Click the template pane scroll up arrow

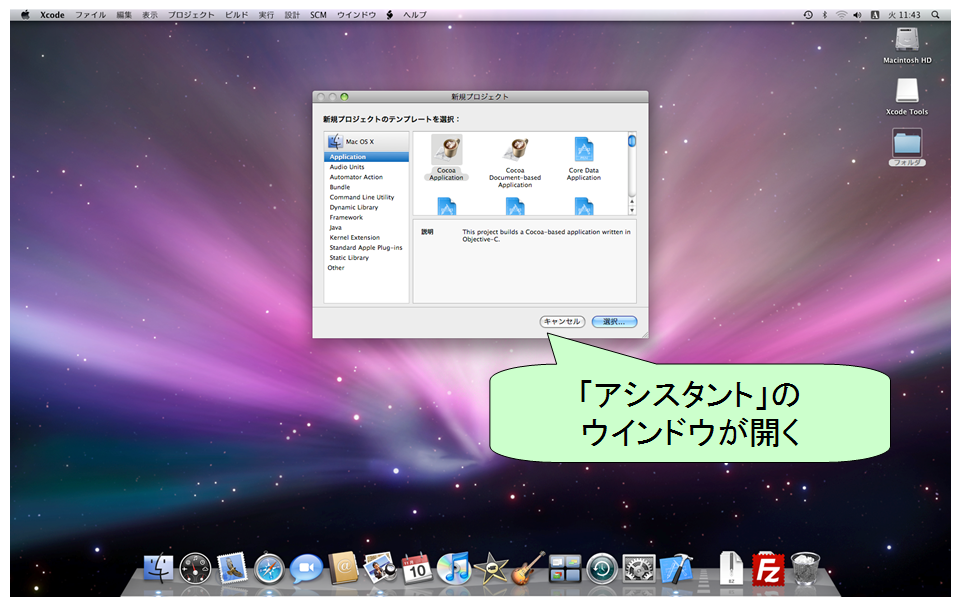(x=632, y=202)
